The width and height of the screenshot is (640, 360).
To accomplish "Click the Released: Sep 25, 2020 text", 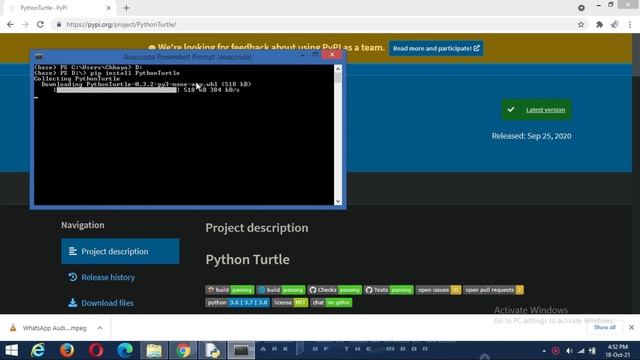I will (531, 136).
